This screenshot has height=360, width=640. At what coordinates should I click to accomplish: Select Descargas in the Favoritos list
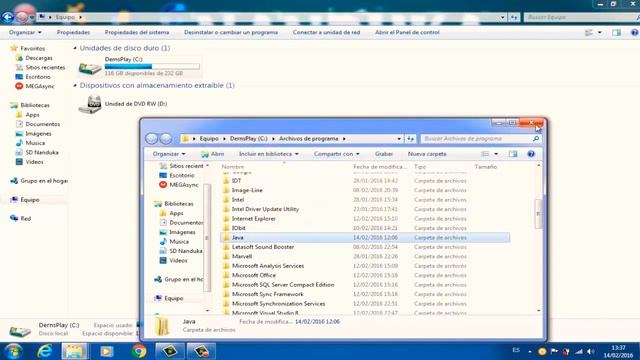(x=39, y=58)
